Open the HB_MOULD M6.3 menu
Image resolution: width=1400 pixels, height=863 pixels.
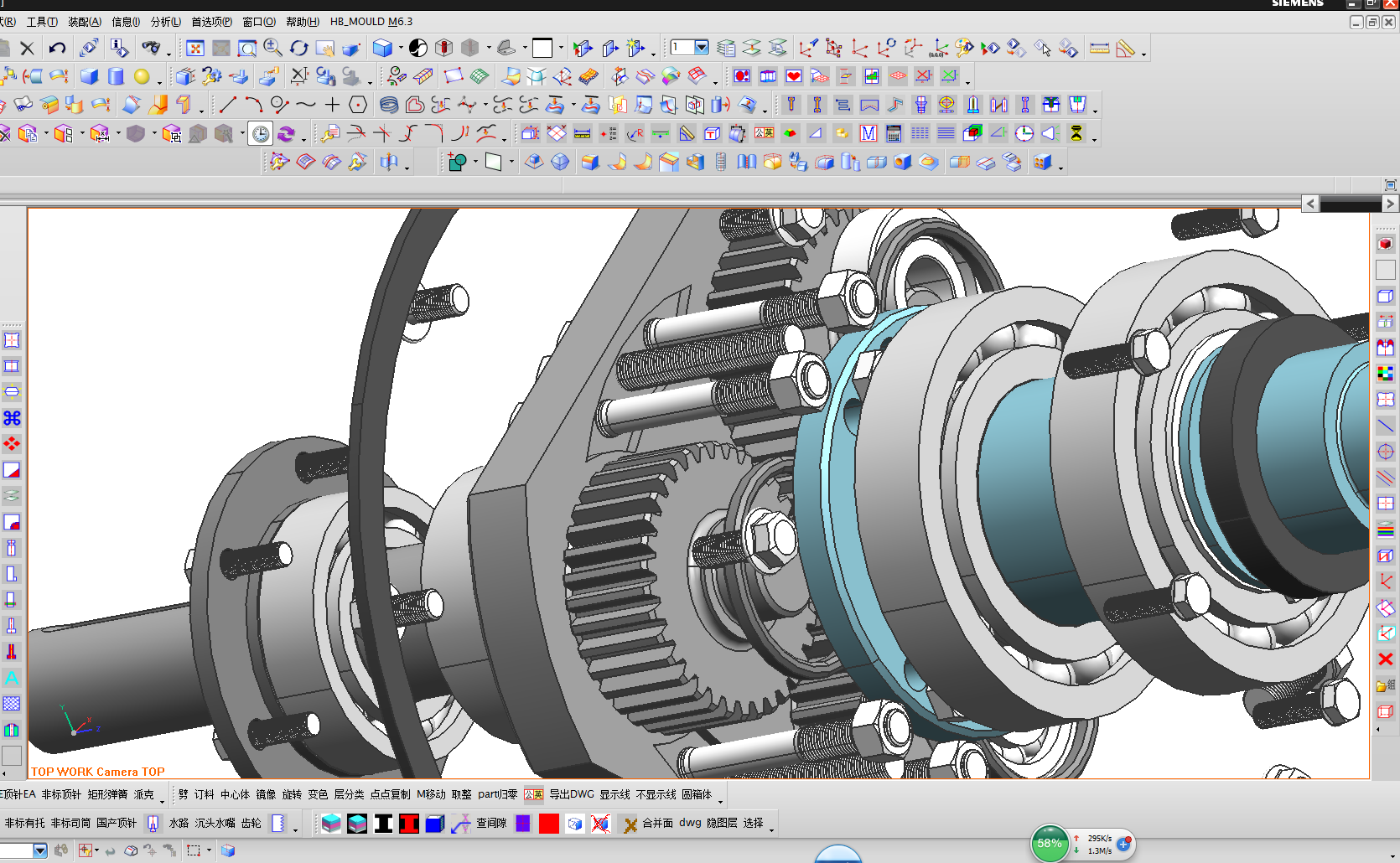371,22
